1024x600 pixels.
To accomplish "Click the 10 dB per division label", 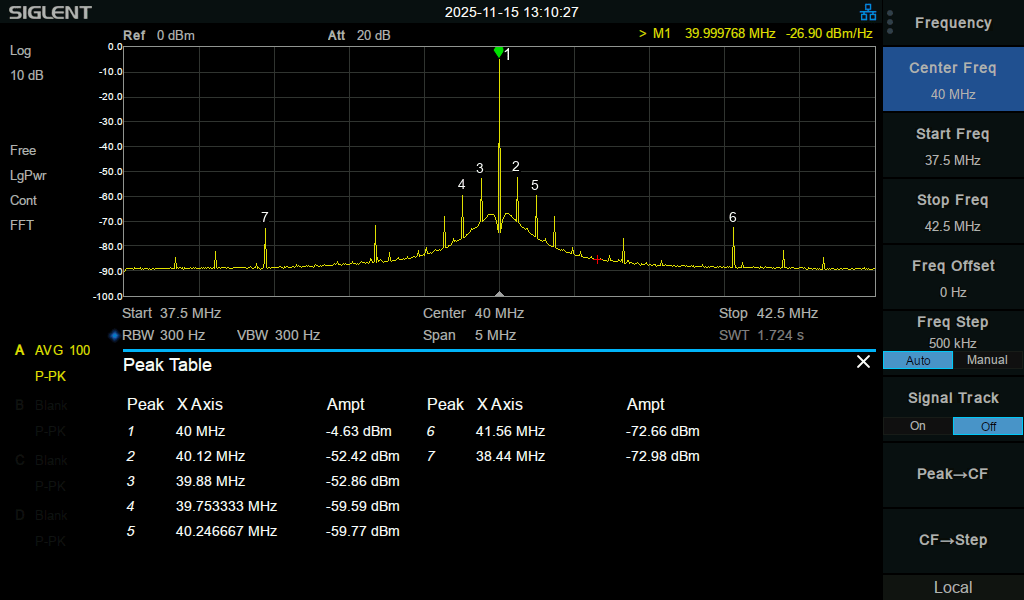I will 27,76.
